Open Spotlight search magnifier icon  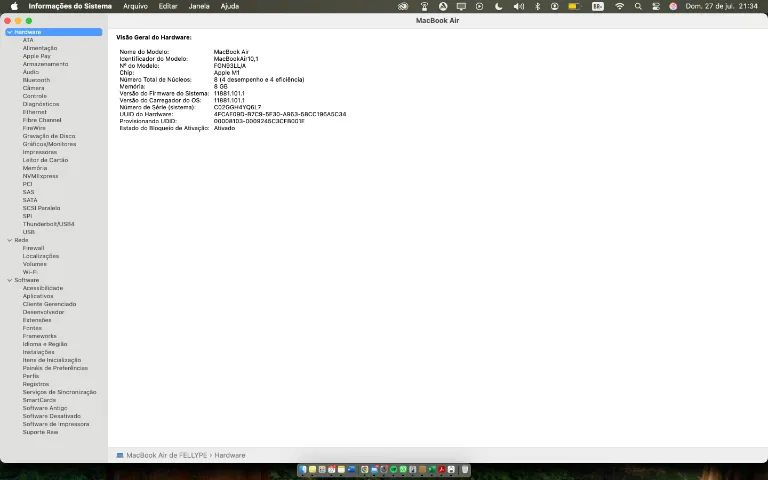point(638,6)
